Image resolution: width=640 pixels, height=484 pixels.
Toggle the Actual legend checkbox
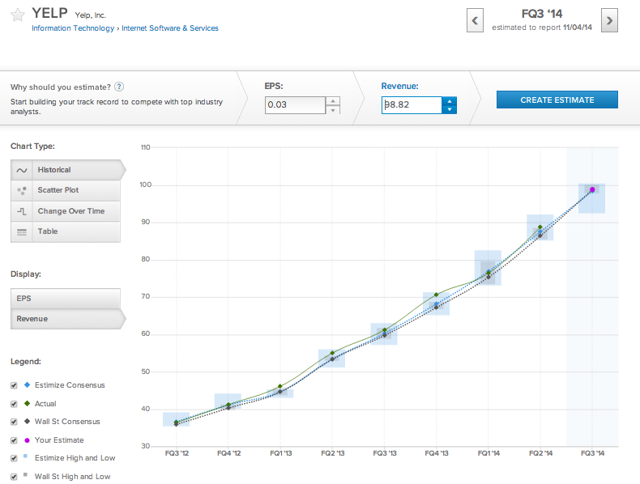coord(14,404)
